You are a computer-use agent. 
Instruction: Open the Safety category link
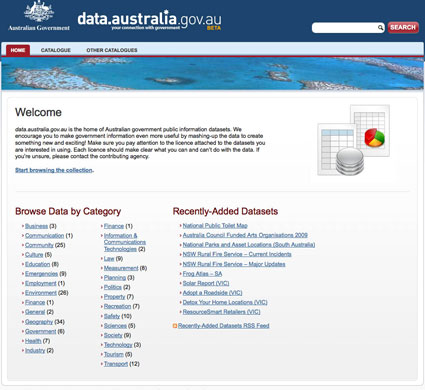click(112, 316)
